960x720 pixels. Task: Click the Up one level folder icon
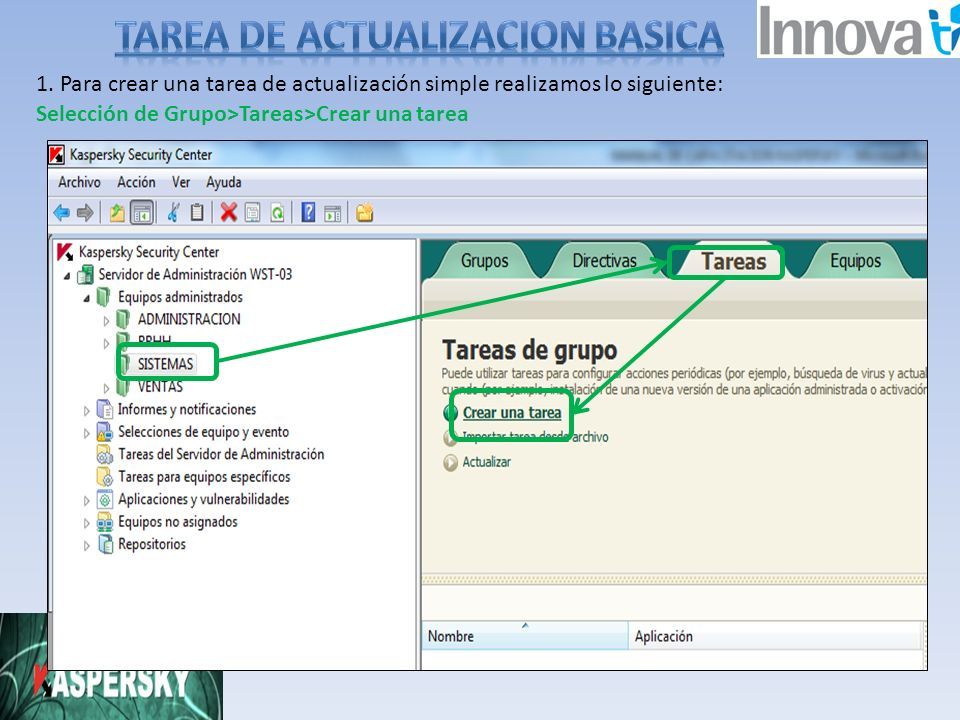[116, 213]
